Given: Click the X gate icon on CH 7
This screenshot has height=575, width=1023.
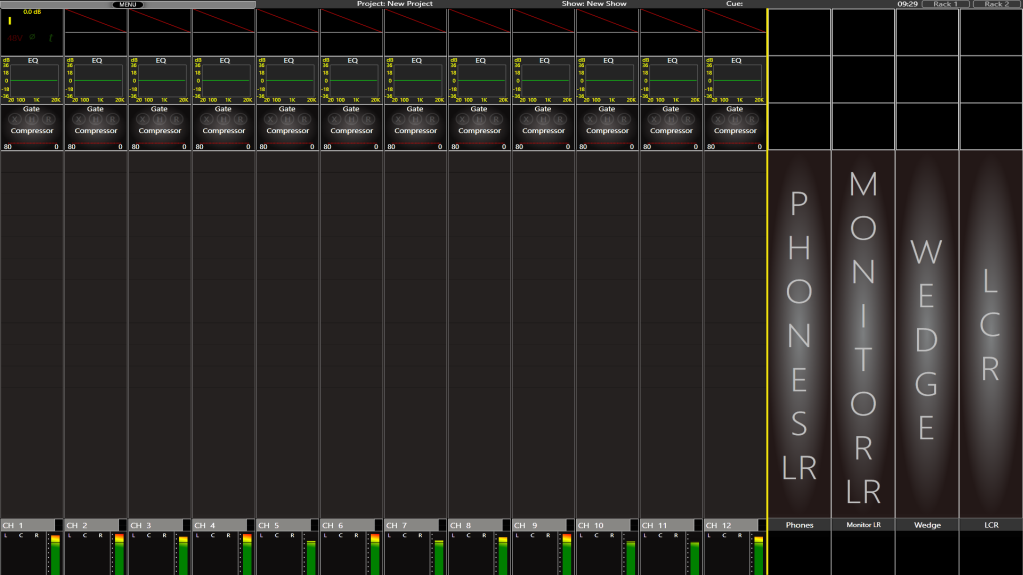Looking at the screenshot, I should [x=399, y=119].
